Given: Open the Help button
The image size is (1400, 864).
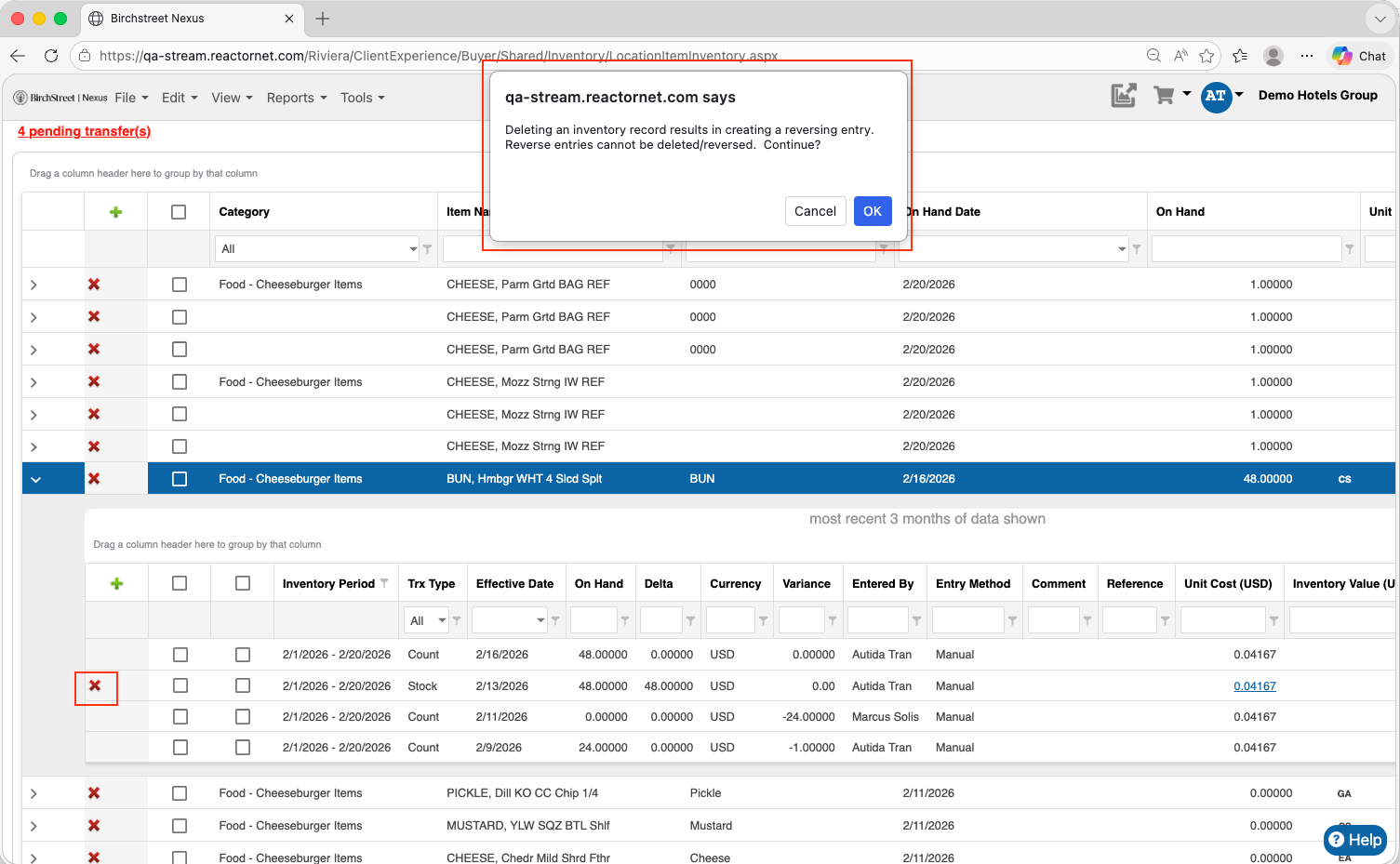Looking at the screenshot, I should (x=1355, y=840).
